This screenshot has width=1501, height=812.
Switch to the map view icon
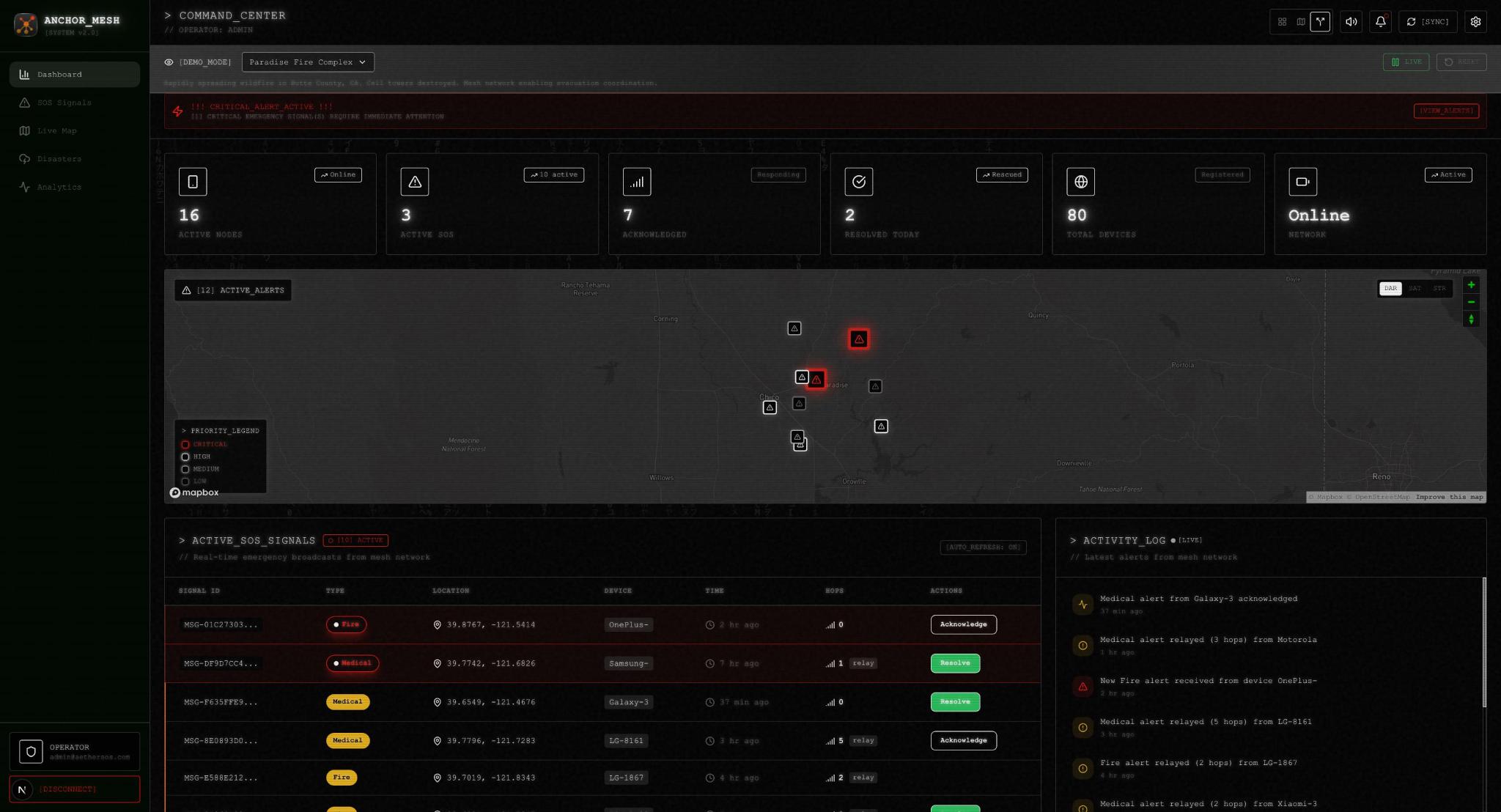point(1301,22)
